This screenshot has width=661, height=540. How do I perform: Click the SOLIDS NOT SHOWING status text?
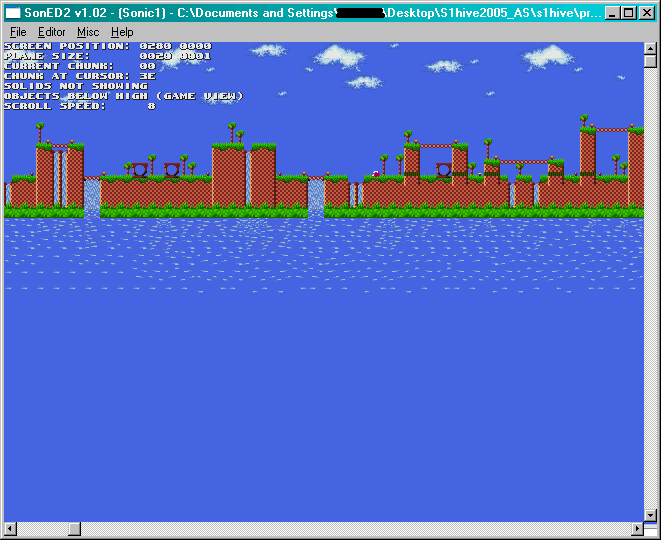[76, 86]
